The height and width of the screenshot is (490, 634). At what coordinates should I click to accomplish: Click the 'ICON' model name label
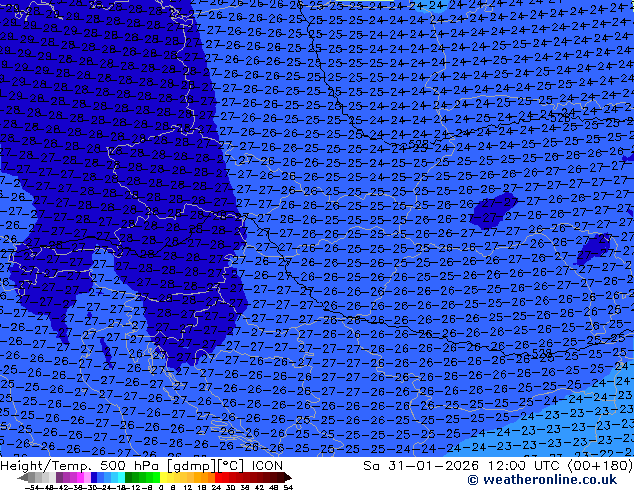(x=267, y=466)
